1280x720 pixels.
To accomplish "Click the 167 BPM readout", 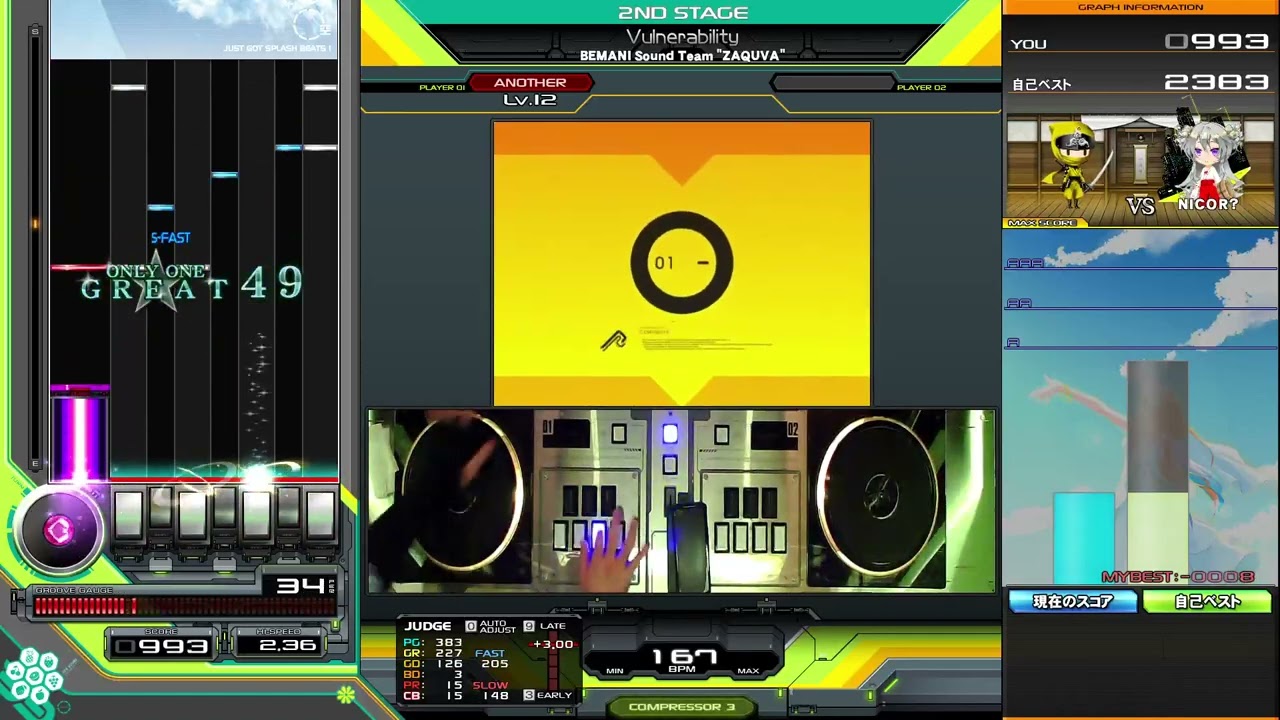I will click(x=684, y=659).
